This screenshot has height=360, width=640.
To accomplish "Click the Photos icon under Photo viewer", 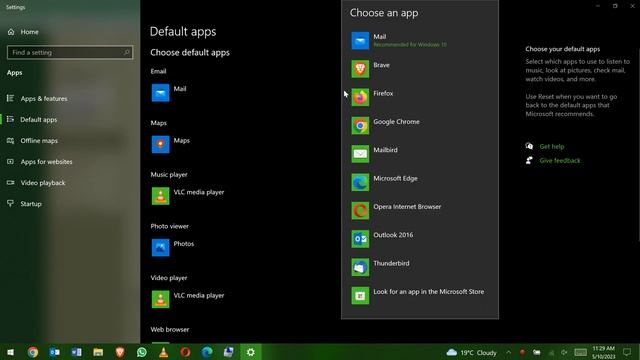I will pos(160,248).
